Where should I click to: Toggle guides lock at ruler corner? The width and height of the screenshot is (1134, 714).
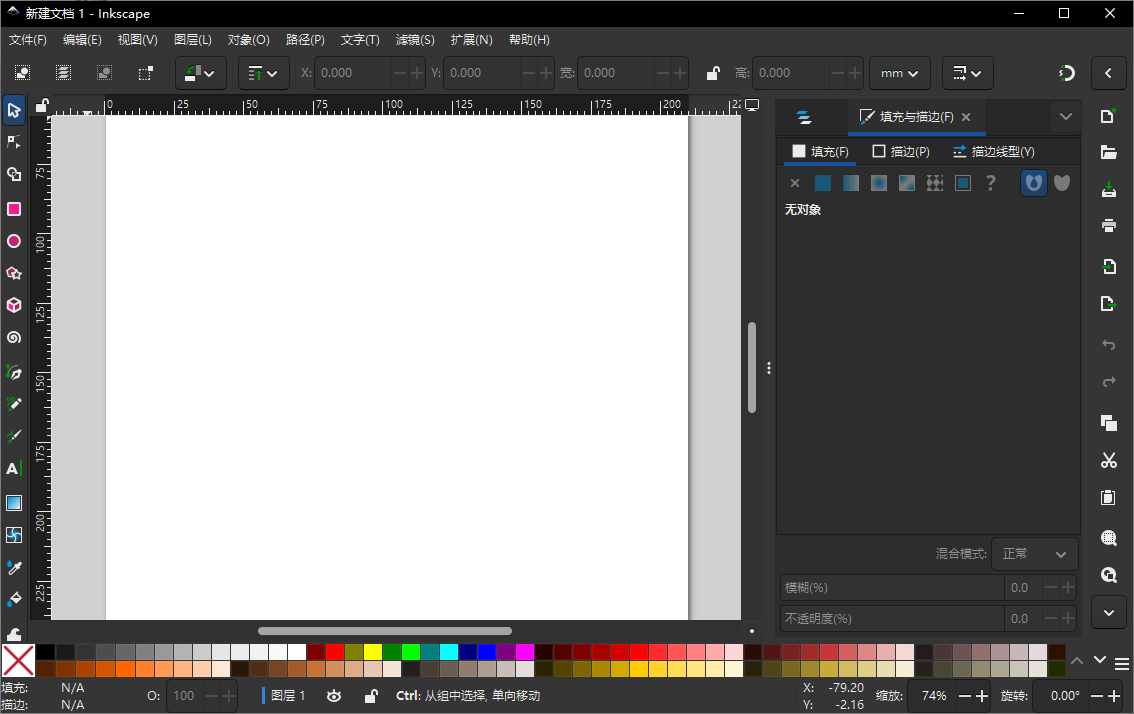point(42,106)
